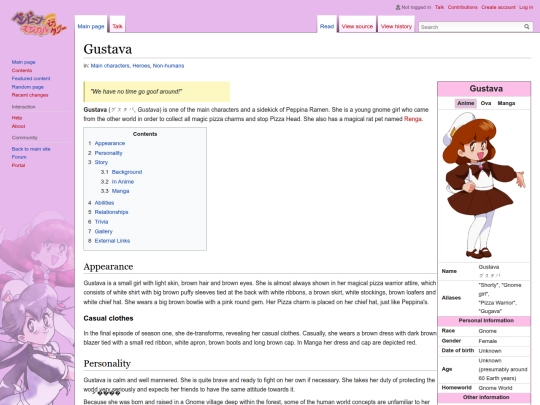540x405 pixels.
Task: Open Featured content in the sidebar
Action: pos(31,79)
